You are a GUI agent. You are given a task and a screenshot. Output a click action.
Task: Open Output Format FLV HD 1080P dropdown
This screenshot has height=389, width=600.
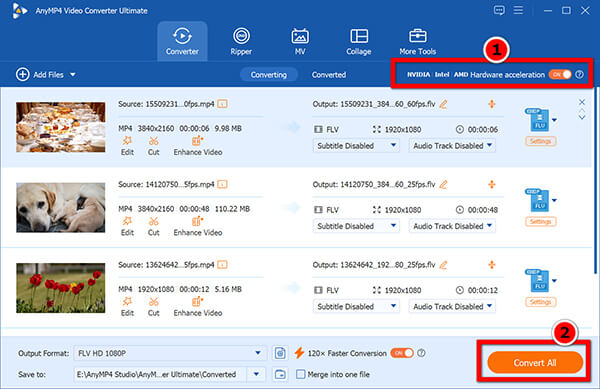(169, 353)
